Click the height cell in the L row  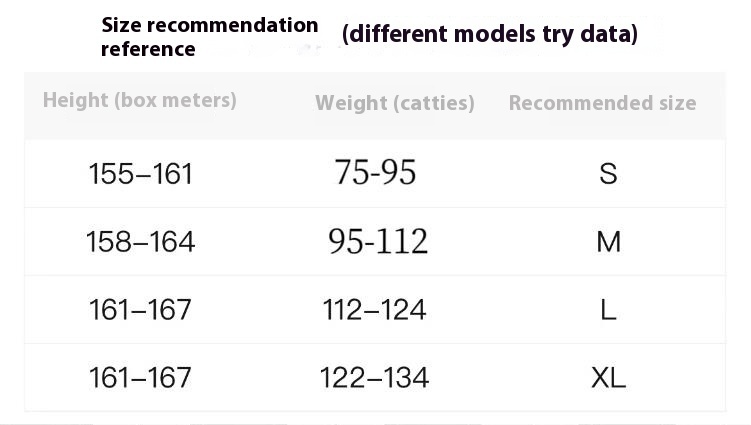(140, 310)
